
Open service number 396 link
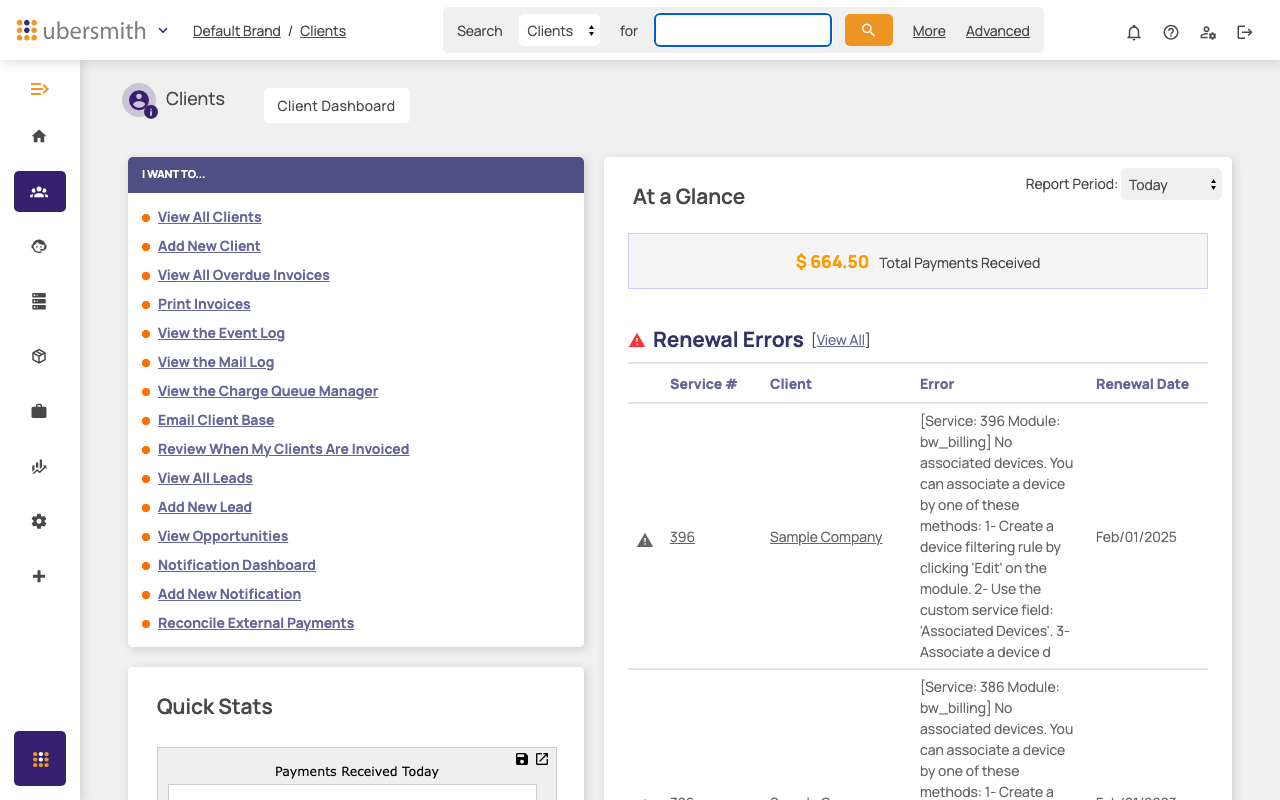[682, 537]
